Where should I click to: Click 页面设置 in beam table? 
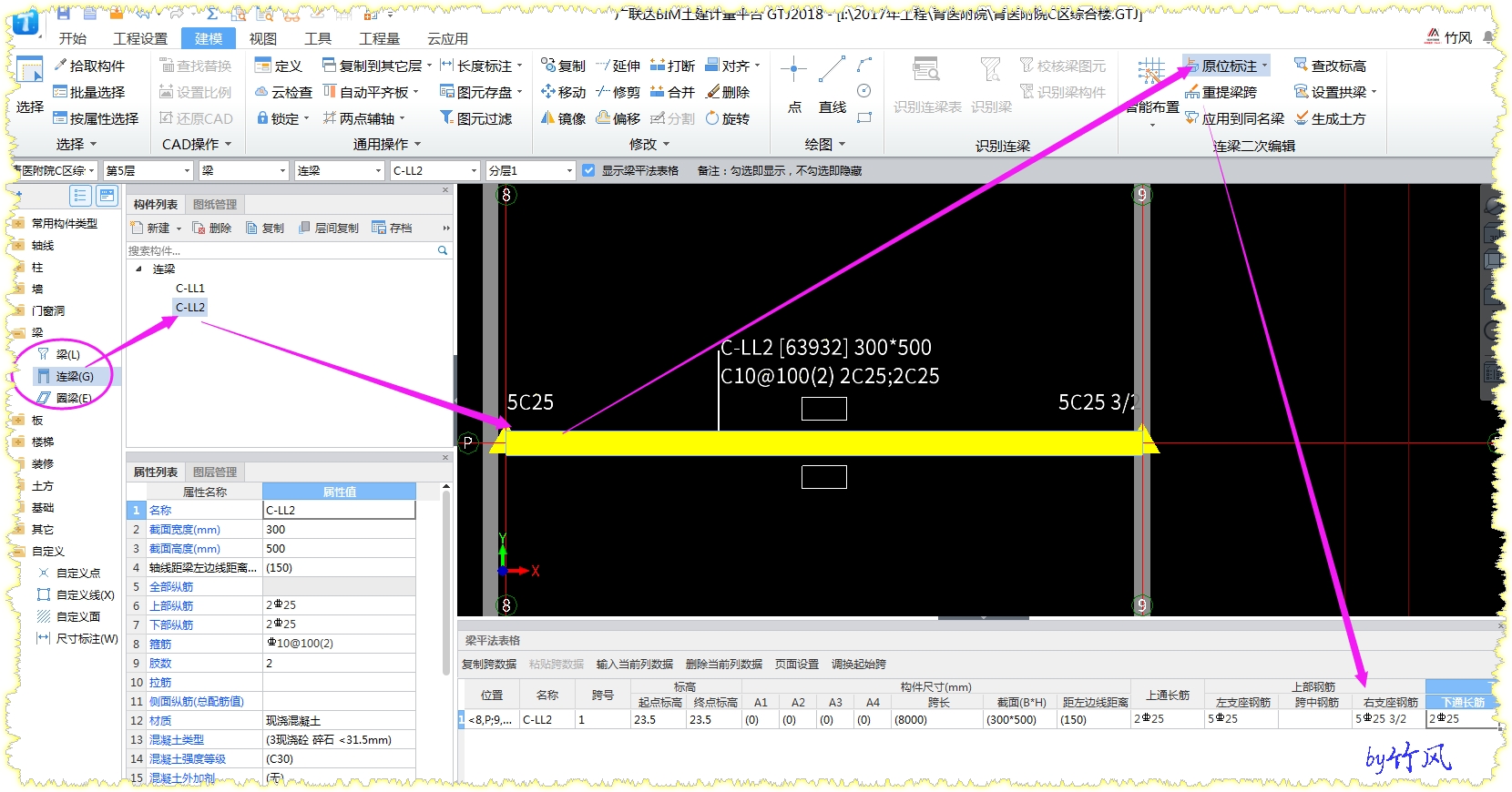coord(797,664)
